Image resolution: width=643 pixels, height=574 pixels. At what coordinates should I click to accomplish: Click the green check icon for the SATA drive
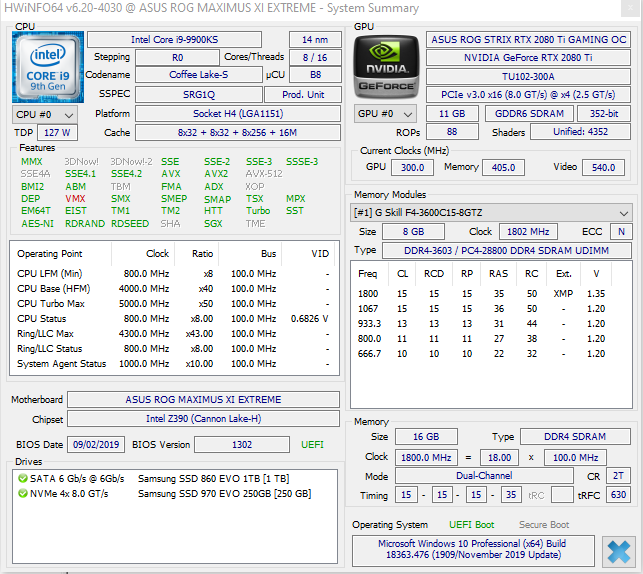pos(23,478)
